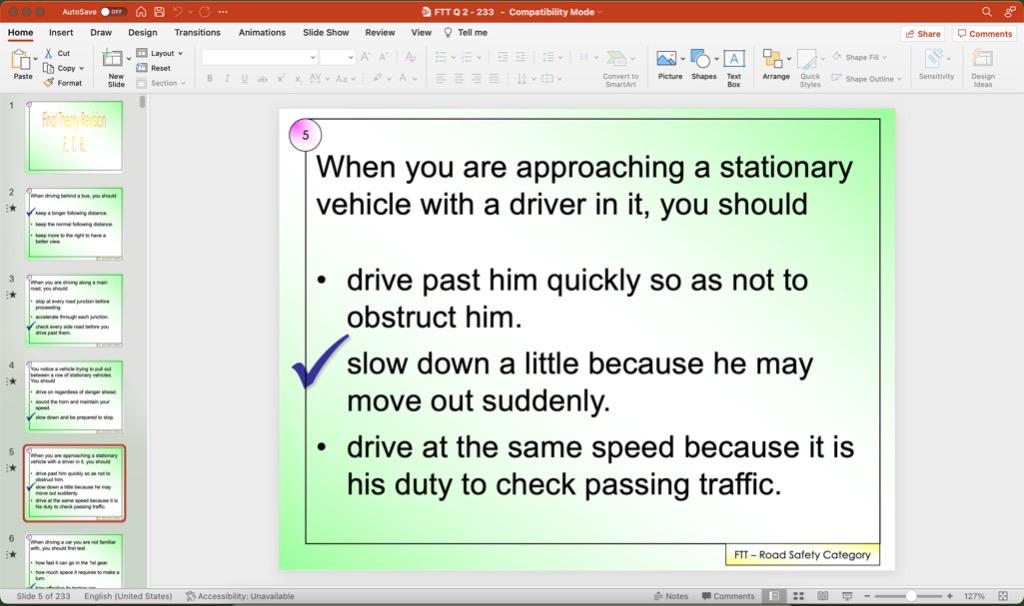Image resolution: width=1024 pixels, height=606 pixels.
Task: Toggle Bold formatting
Action: [209, 78]
